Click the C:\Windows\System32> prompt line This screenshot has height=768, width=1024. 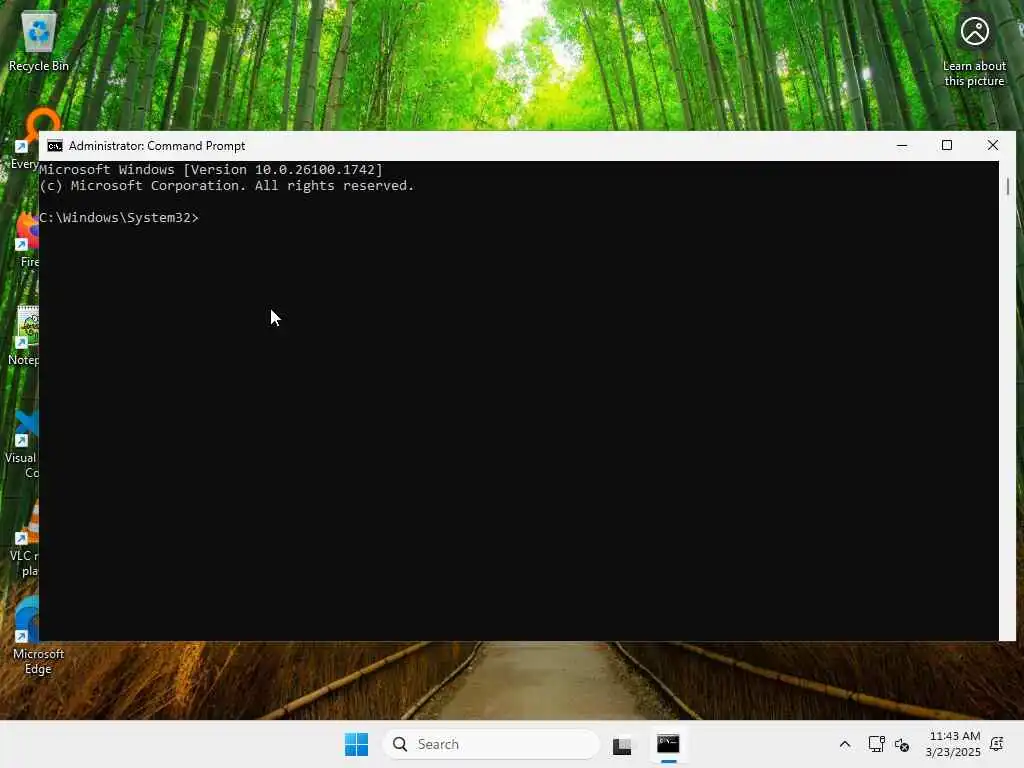119,217
